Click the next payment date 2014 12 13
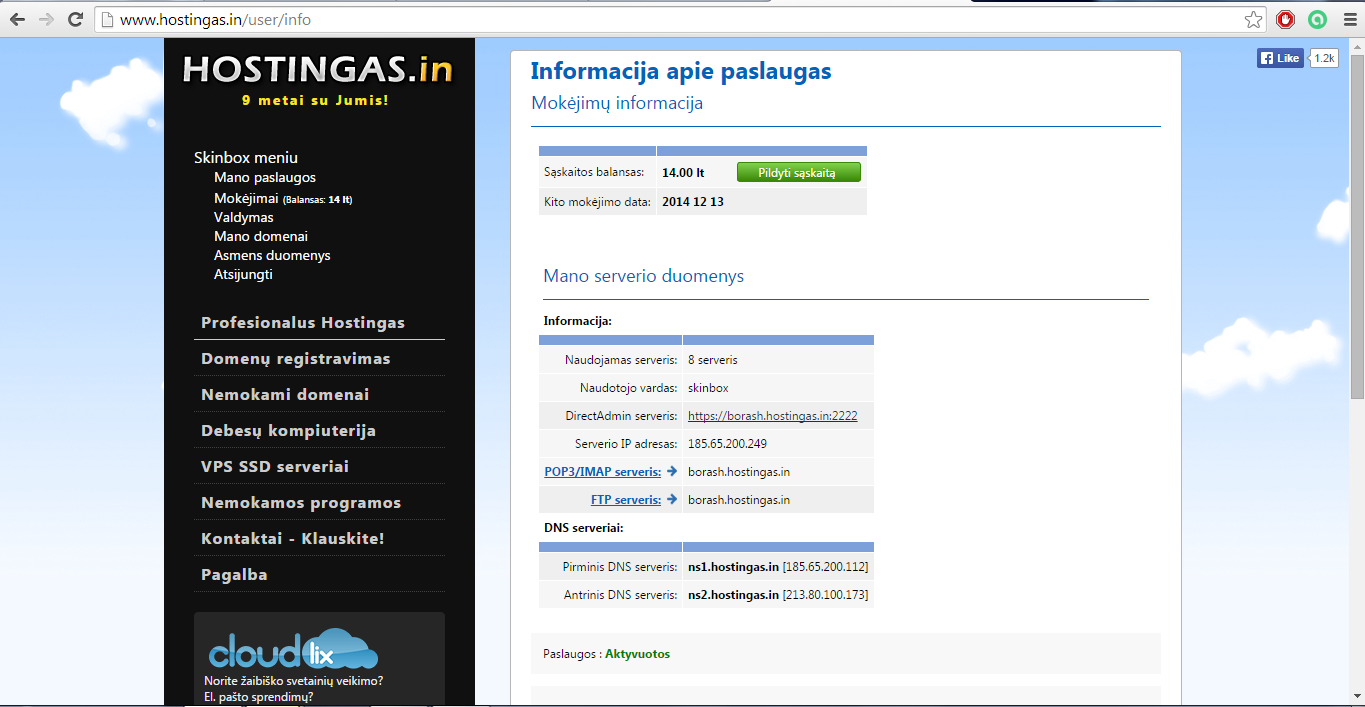This screenshot has height=707, width=1365. [693, 201]
